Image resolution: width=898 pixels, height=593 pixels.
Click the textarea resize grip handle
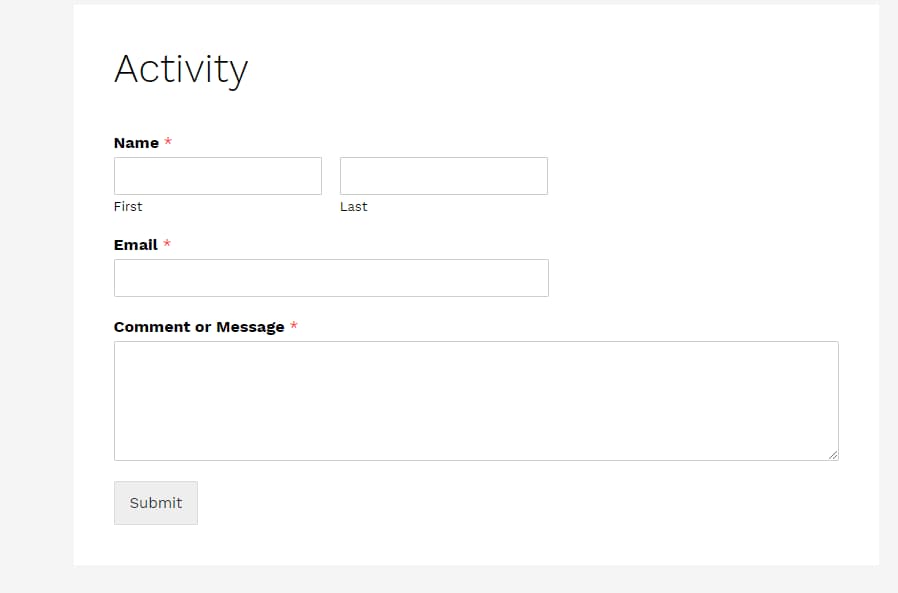[834, 456]
